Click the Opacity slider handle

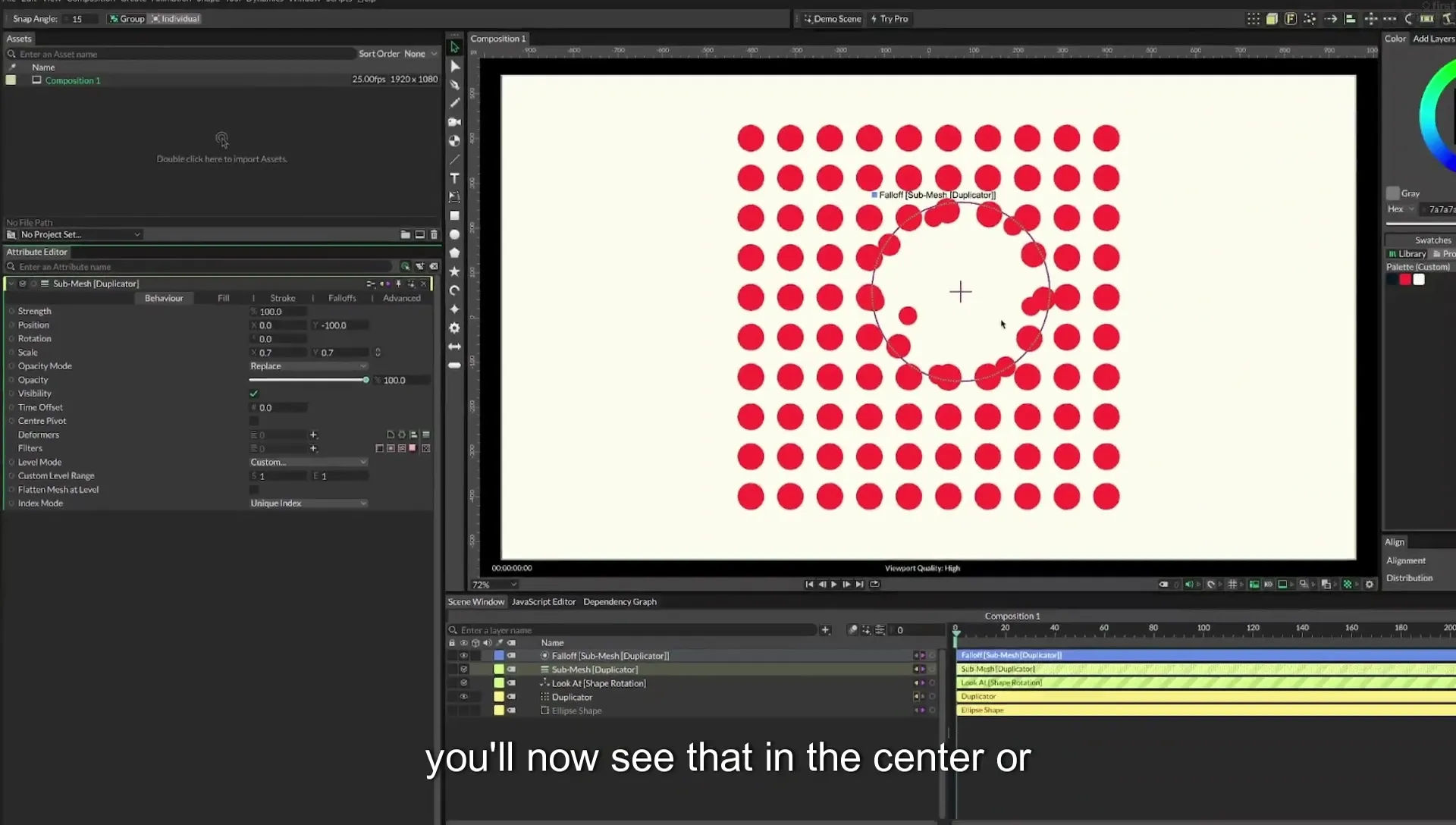point(366,380)
